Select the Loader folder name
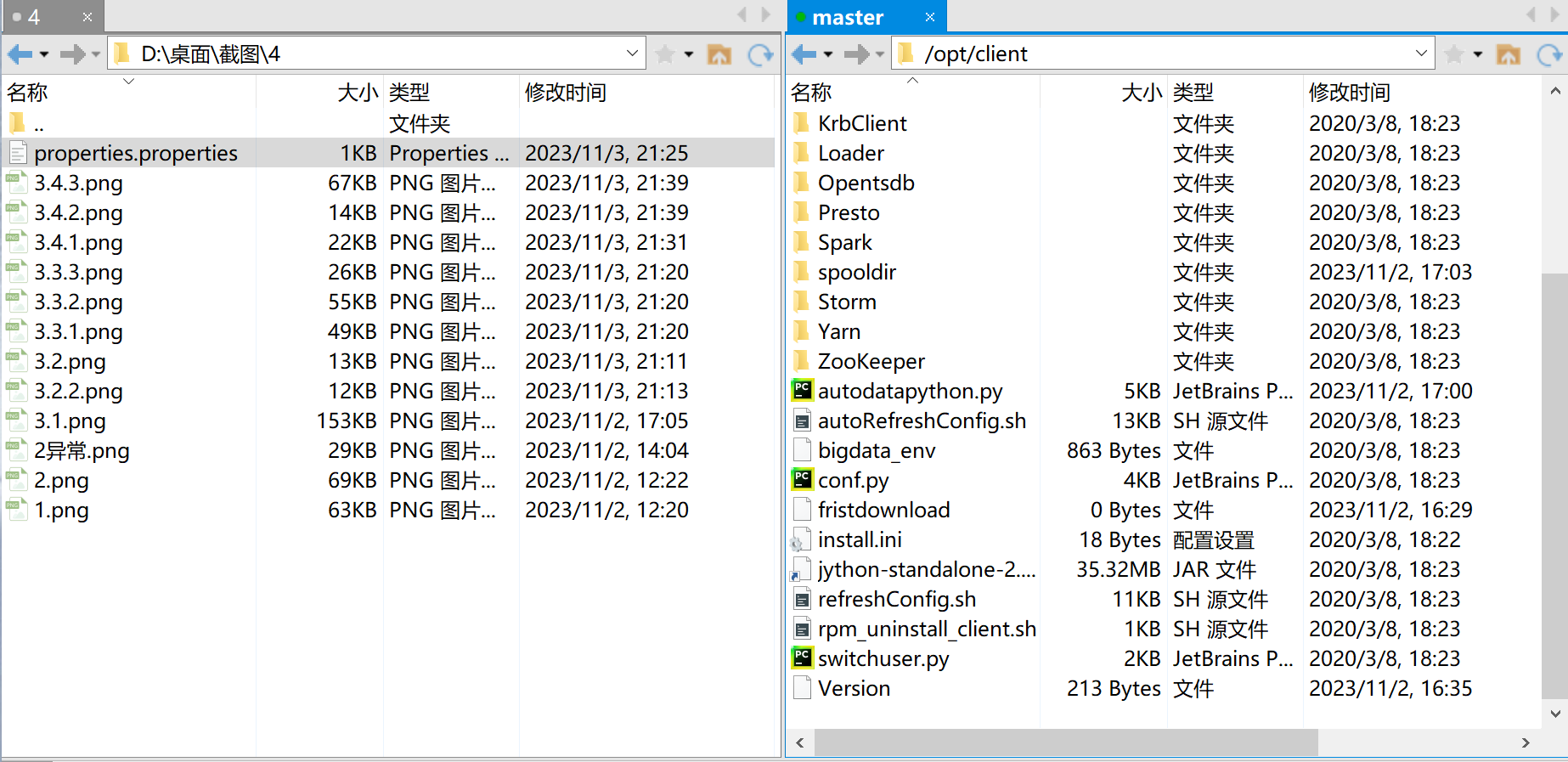The width and height of the screenshot is (1568, 762). (850, 153)
